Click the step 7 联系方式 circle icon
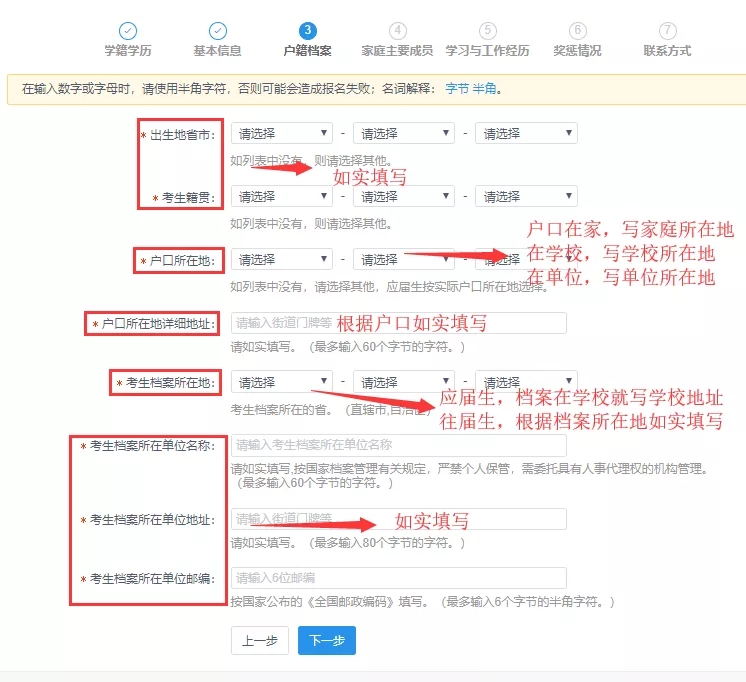Screen dimensions: 746x682 point(667,31)
